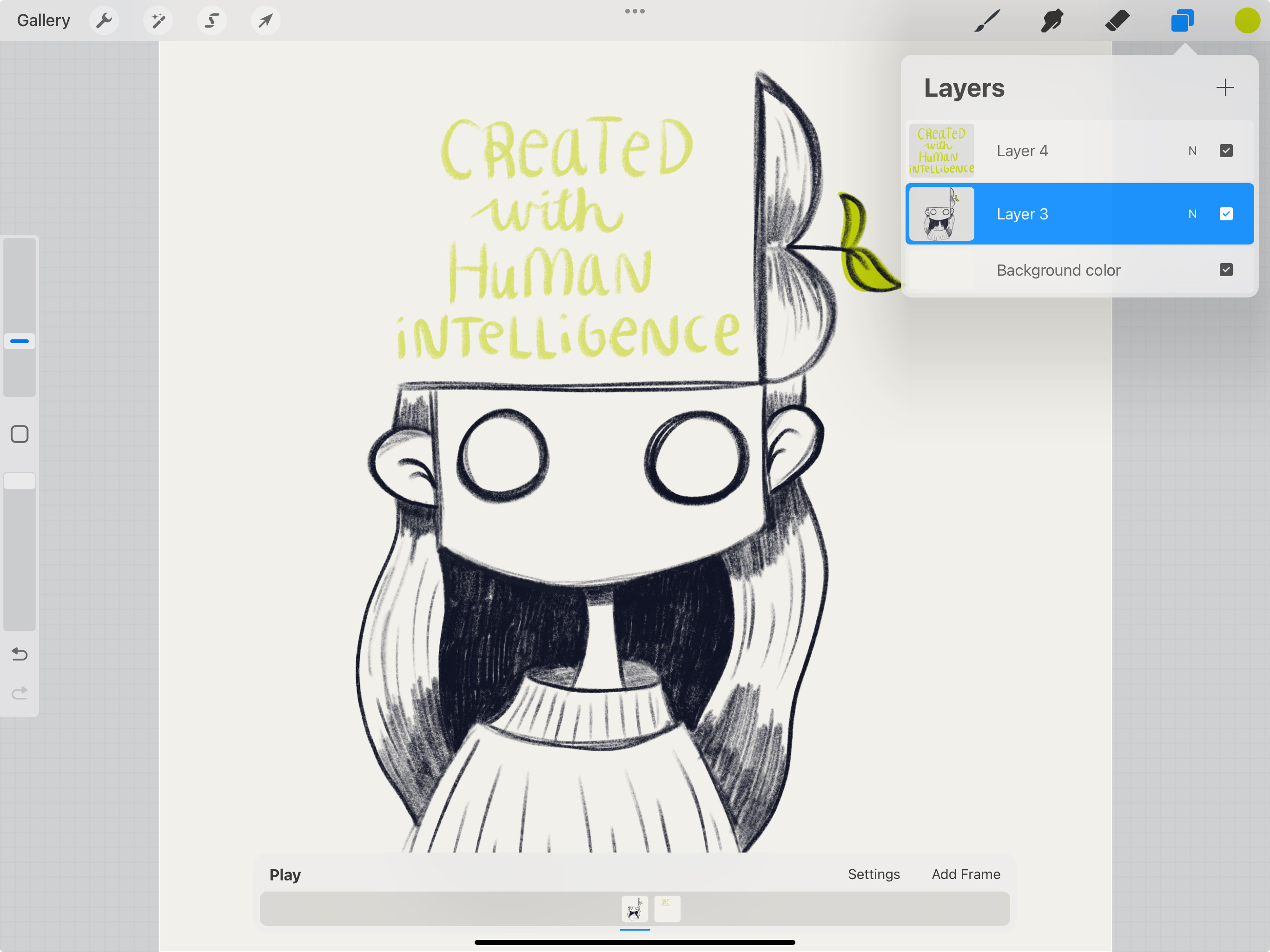Open the Actions wrench menu
Image resolution: width=1270 pixels, height=952 pixels.
coord(104,20)
